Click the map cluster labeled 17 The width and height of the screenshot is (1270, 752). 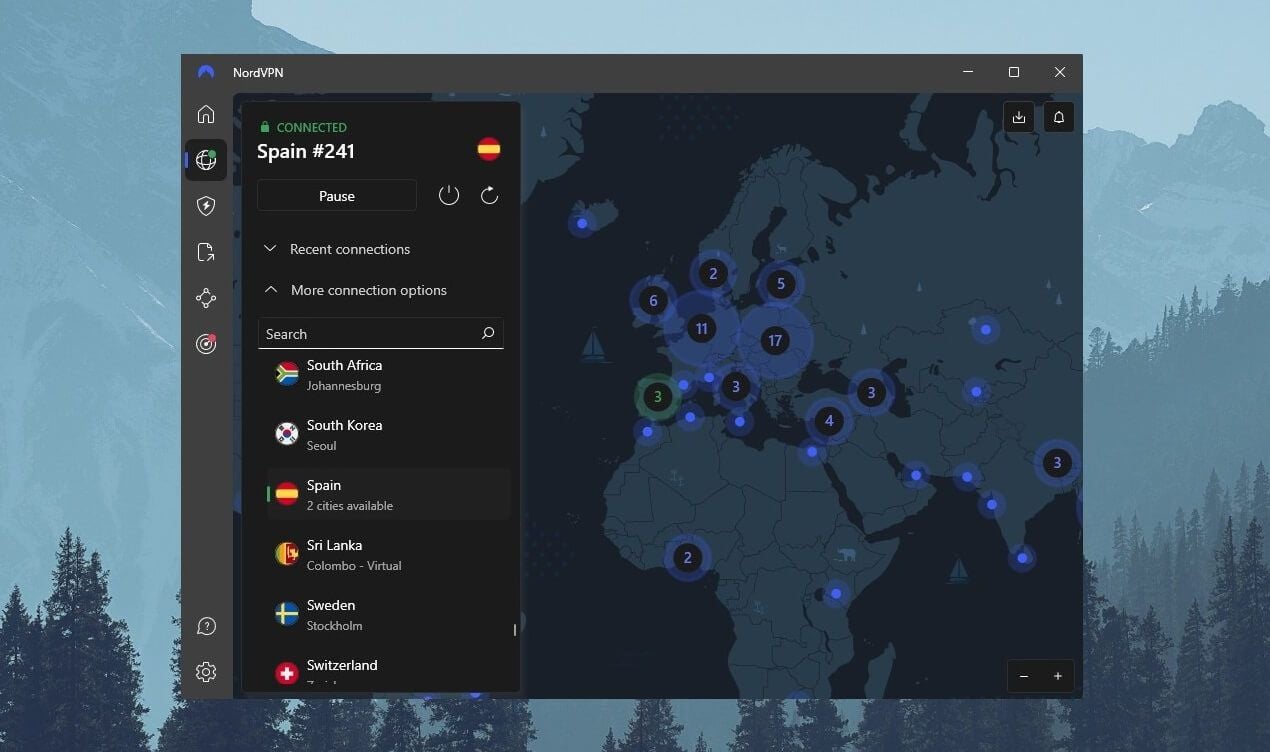[774, 341]
